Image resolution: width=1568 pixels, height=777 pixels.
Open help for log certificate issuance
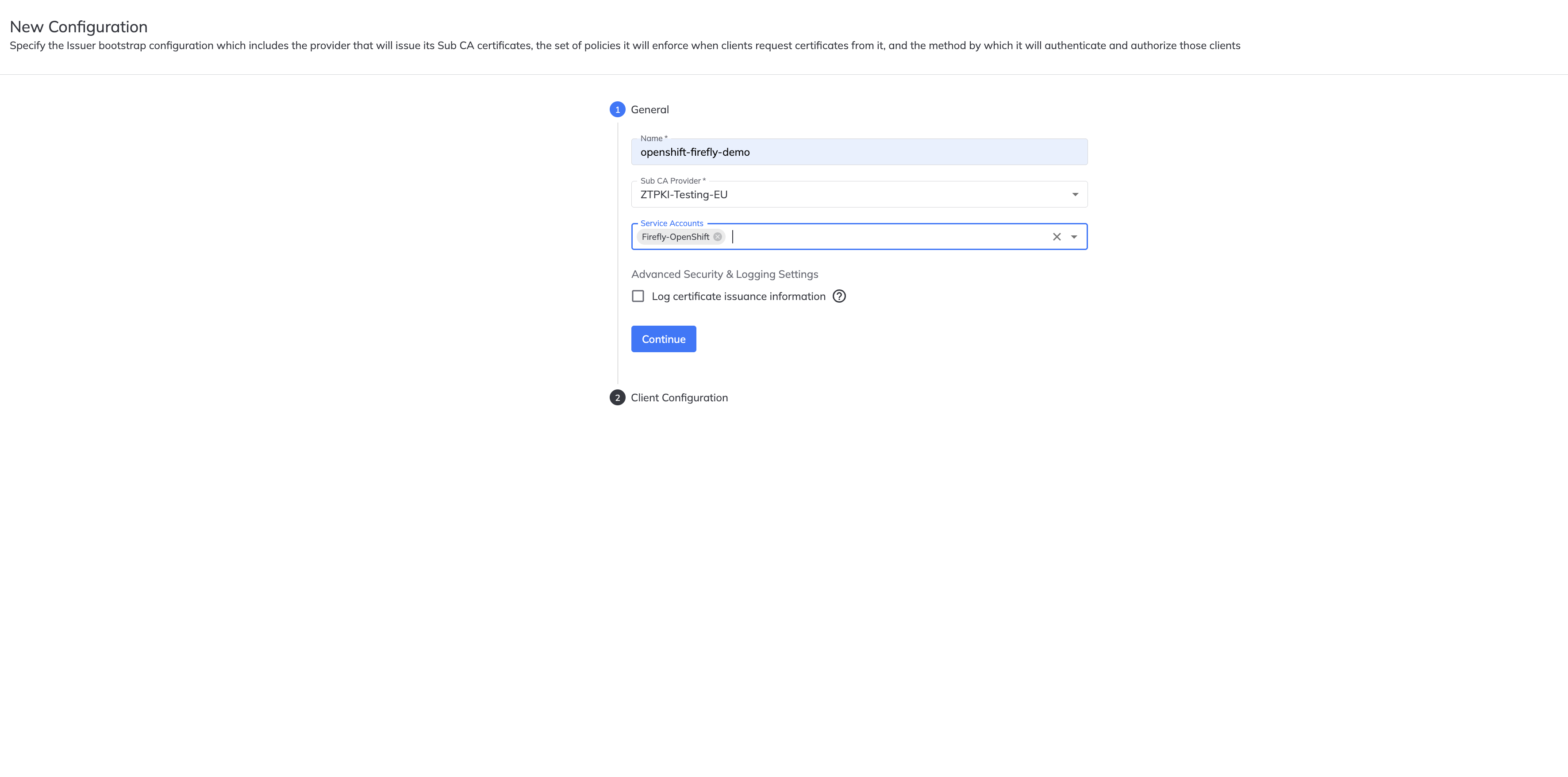839,296
